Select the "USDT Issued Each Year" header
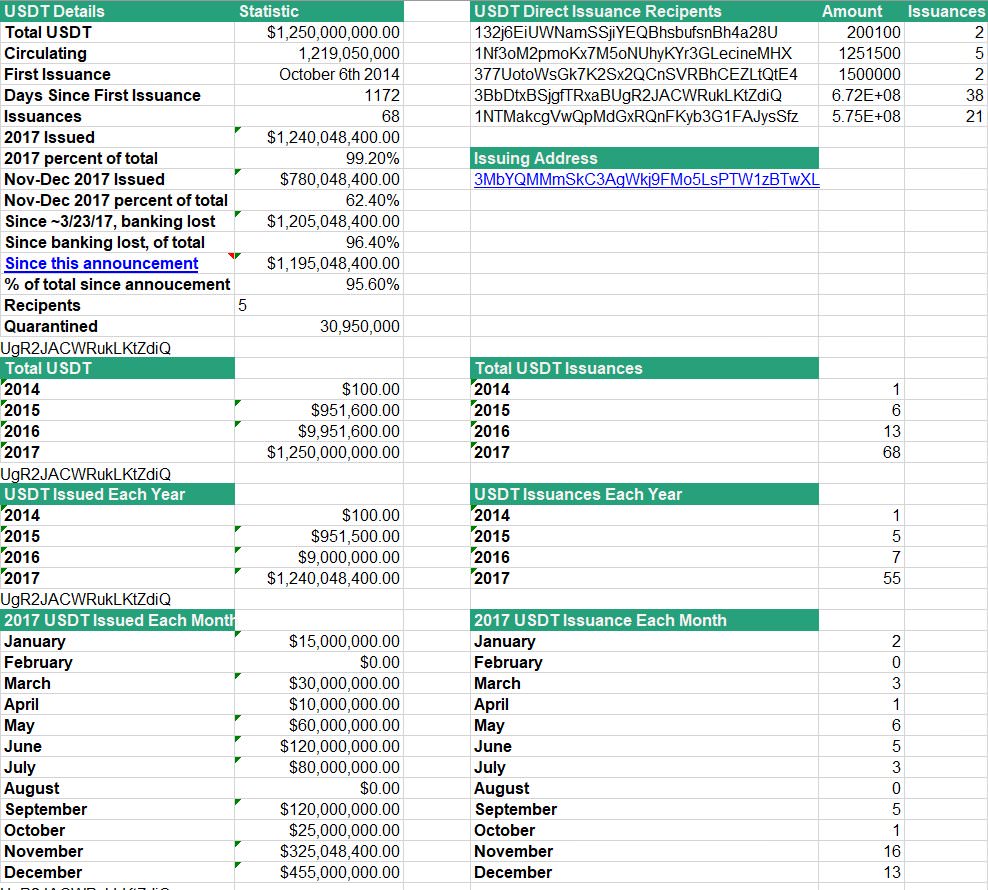This screenshot has height=890, width=988. click(x=95, y=494)
